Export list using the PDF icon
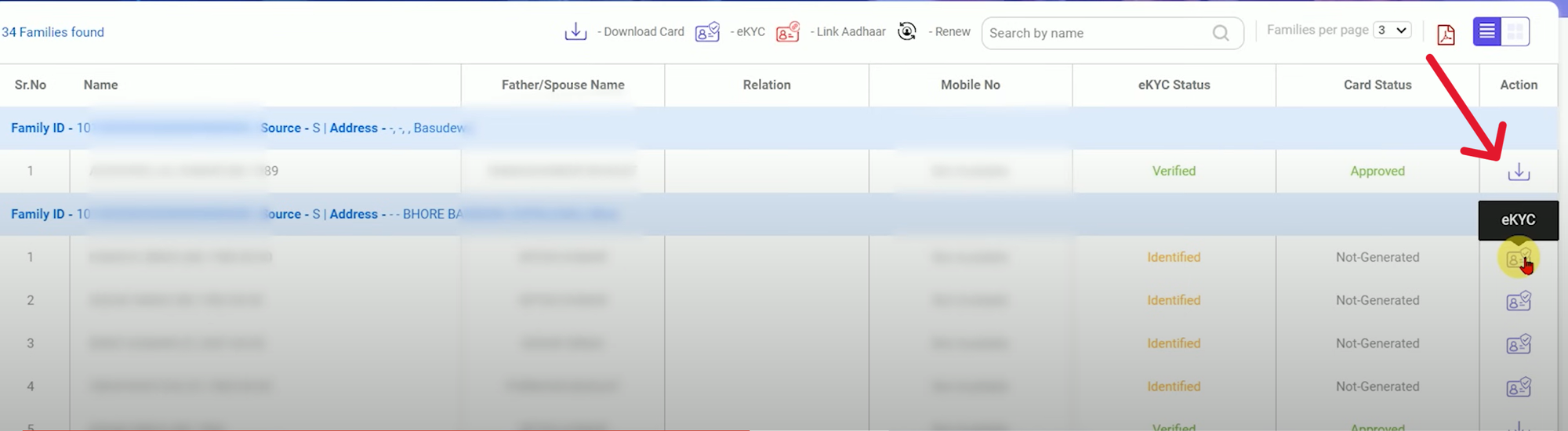Image resolution: width=1568 pixels, height=431 pixels. click(x=1446, y=34)
